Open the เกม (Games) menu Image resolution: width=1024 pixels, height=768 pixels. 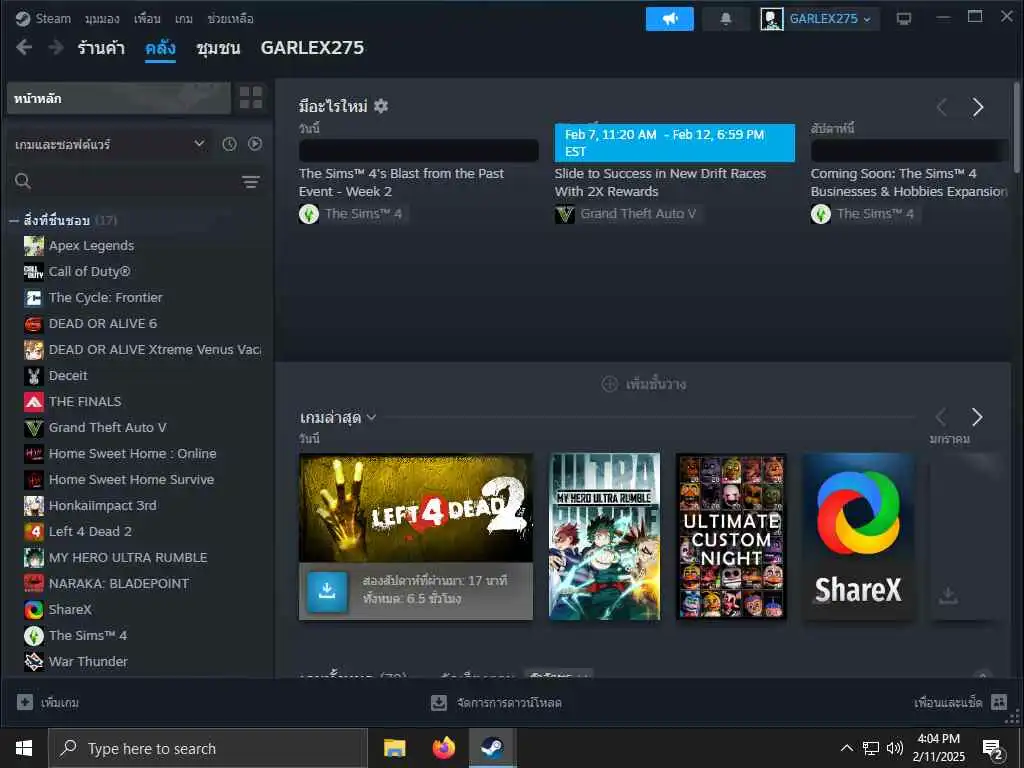184,19
